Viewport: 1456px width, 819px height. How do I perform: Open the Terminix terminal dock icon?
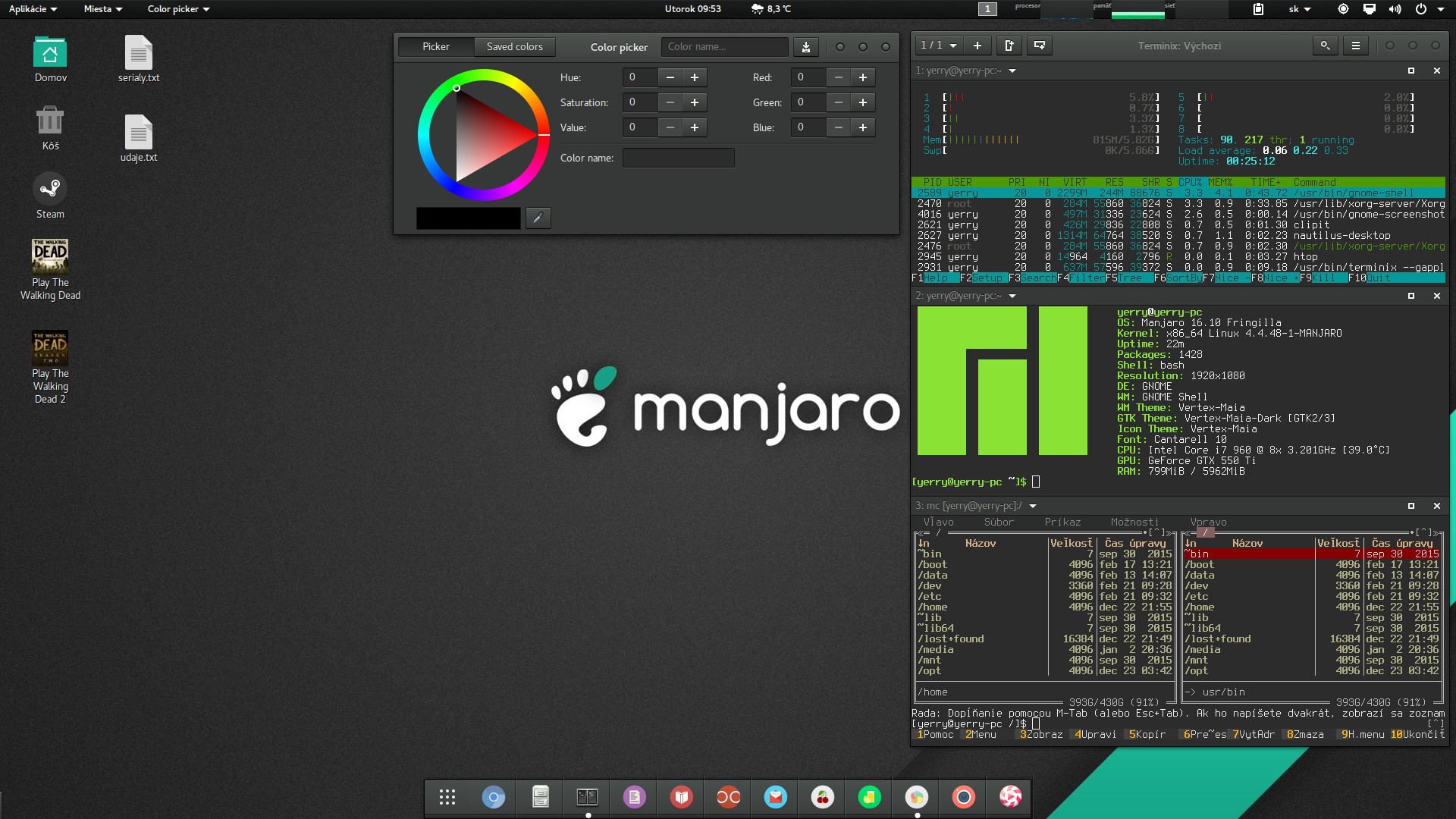tap(588, 797)
